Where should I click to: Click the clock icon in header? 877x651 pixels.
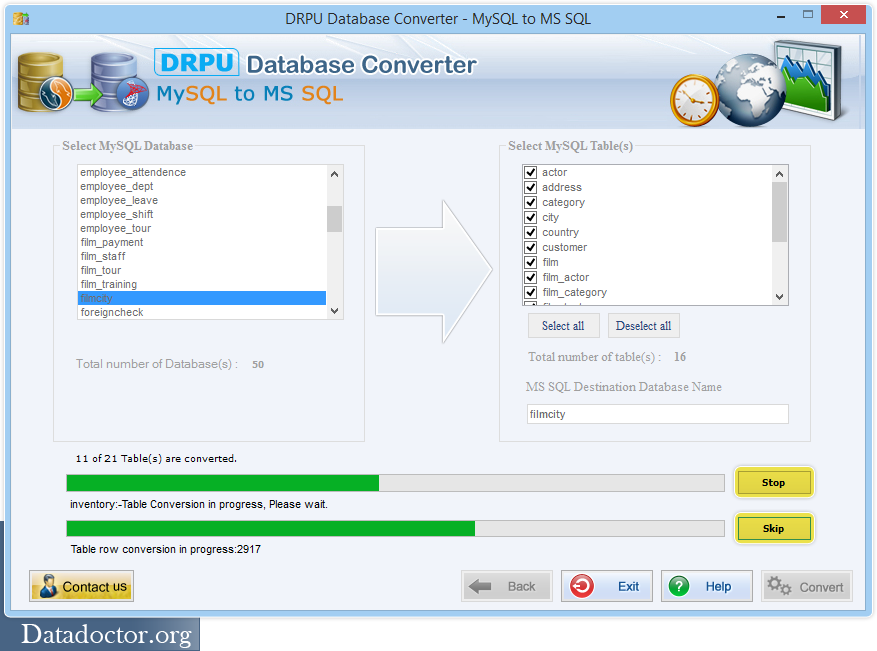click(x=694, y=100)
